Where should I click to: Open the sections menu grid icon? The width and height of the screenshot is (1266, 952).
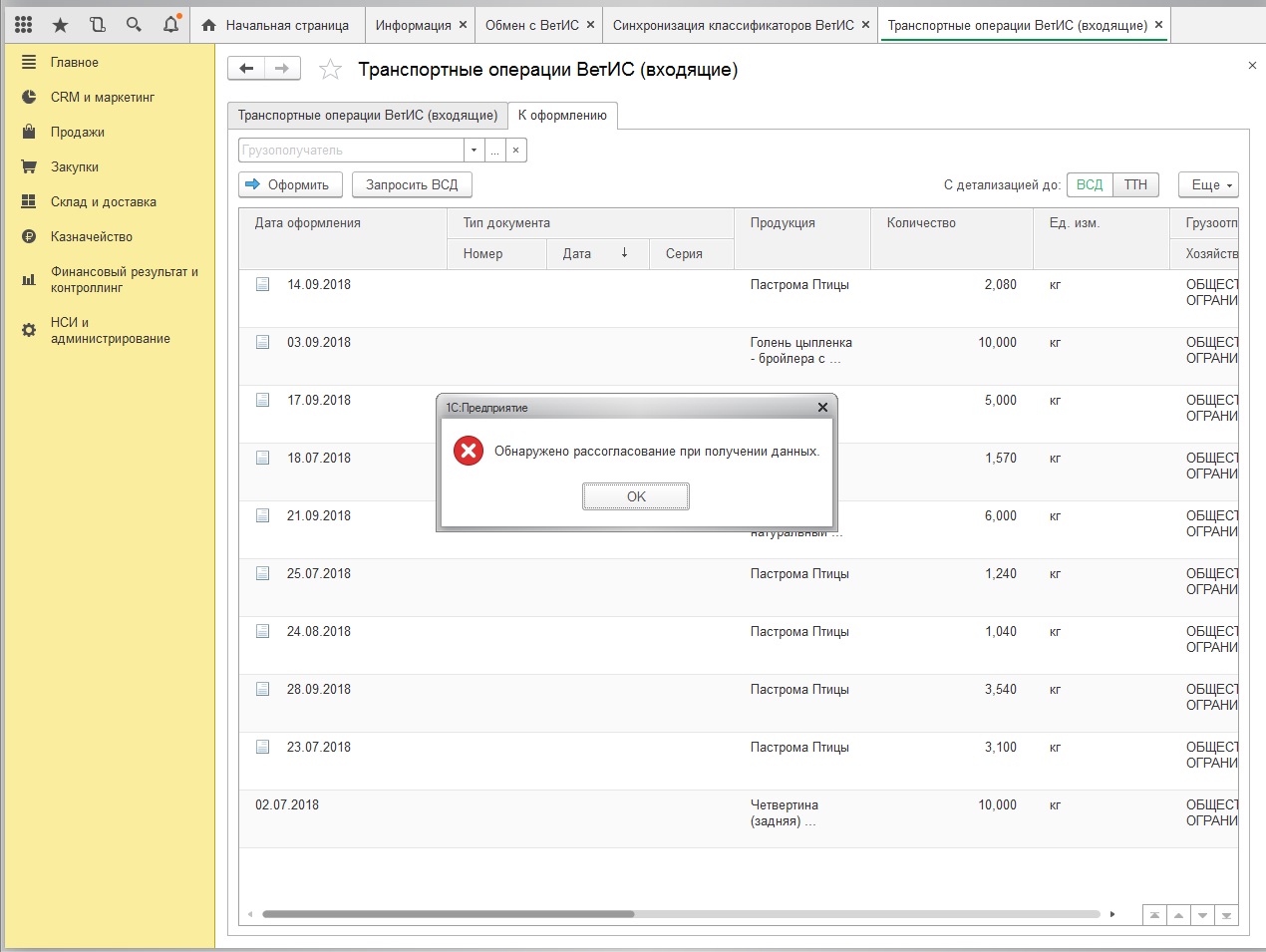click(24, 25)
